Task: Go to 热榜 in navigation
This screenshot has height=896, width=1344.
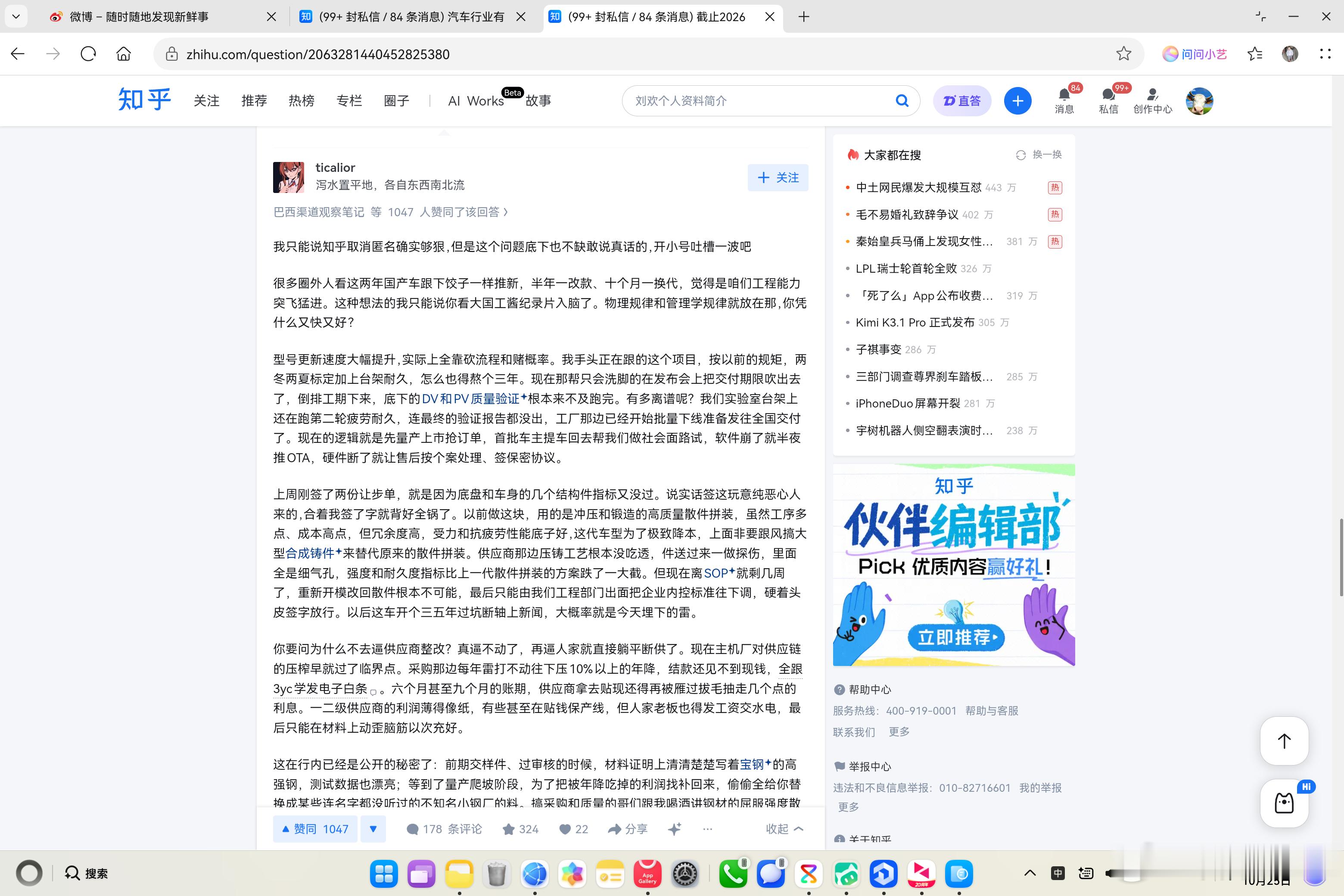Action: pyautogui.click(x=301, y=100)
